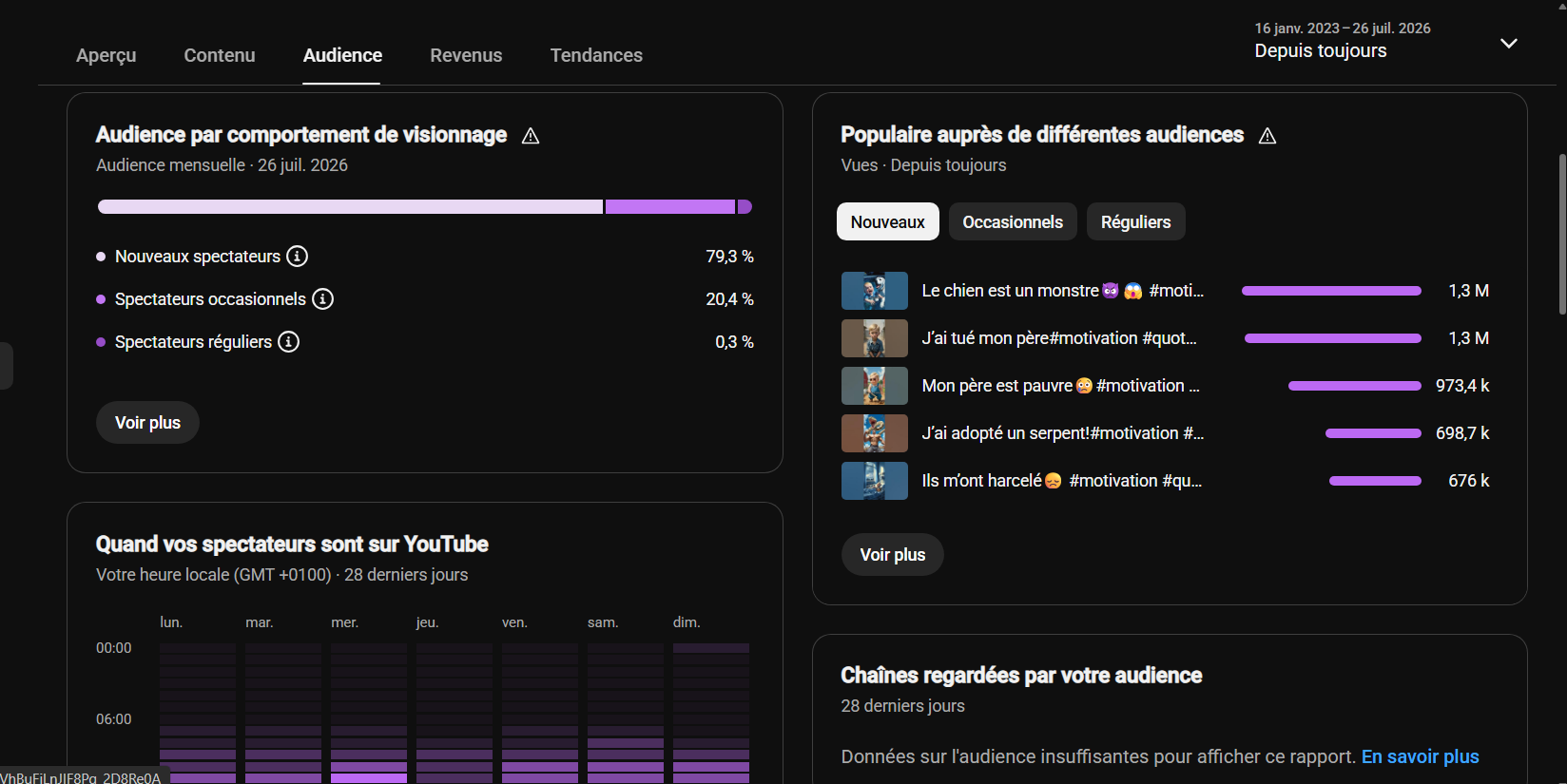Click the warning icon beside "Audience par comportement de visionnage"

[x=531, y=136]
